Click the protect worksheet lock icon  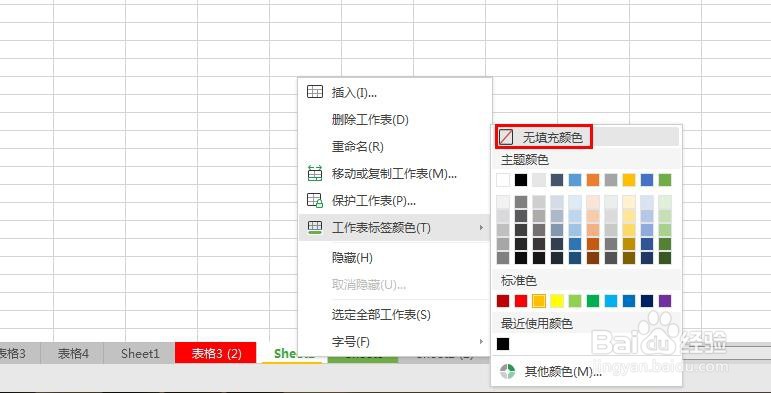click(x=315, y=200)
